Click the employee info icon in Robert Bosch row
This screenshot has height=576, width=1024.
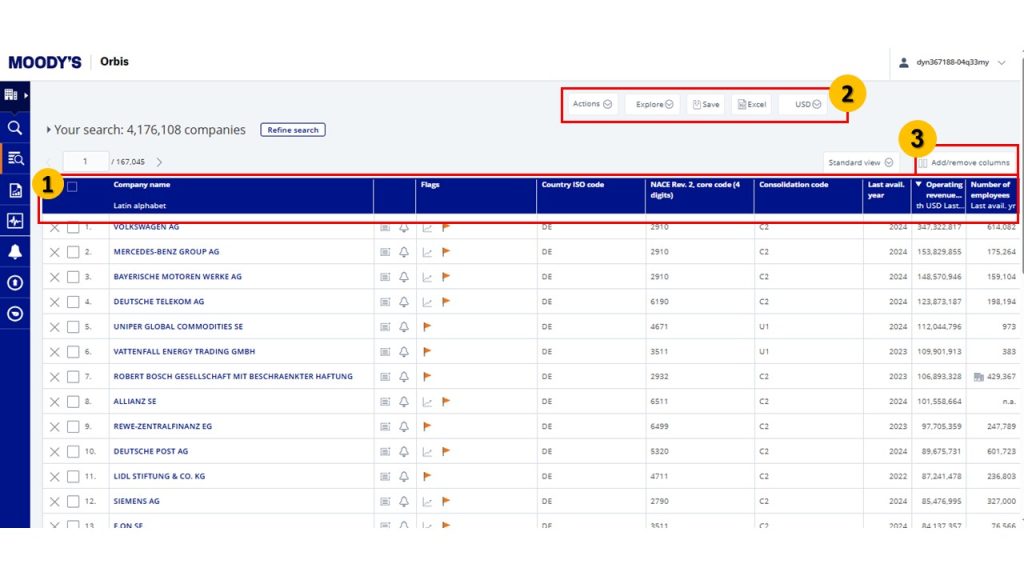[978, 377]
